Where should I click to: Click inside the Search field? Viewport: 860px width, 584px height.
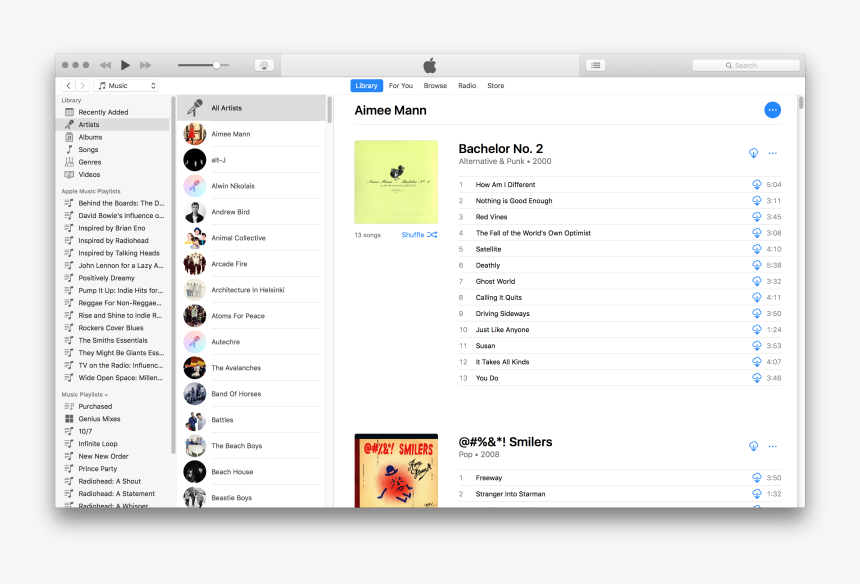tap(747, 64)
